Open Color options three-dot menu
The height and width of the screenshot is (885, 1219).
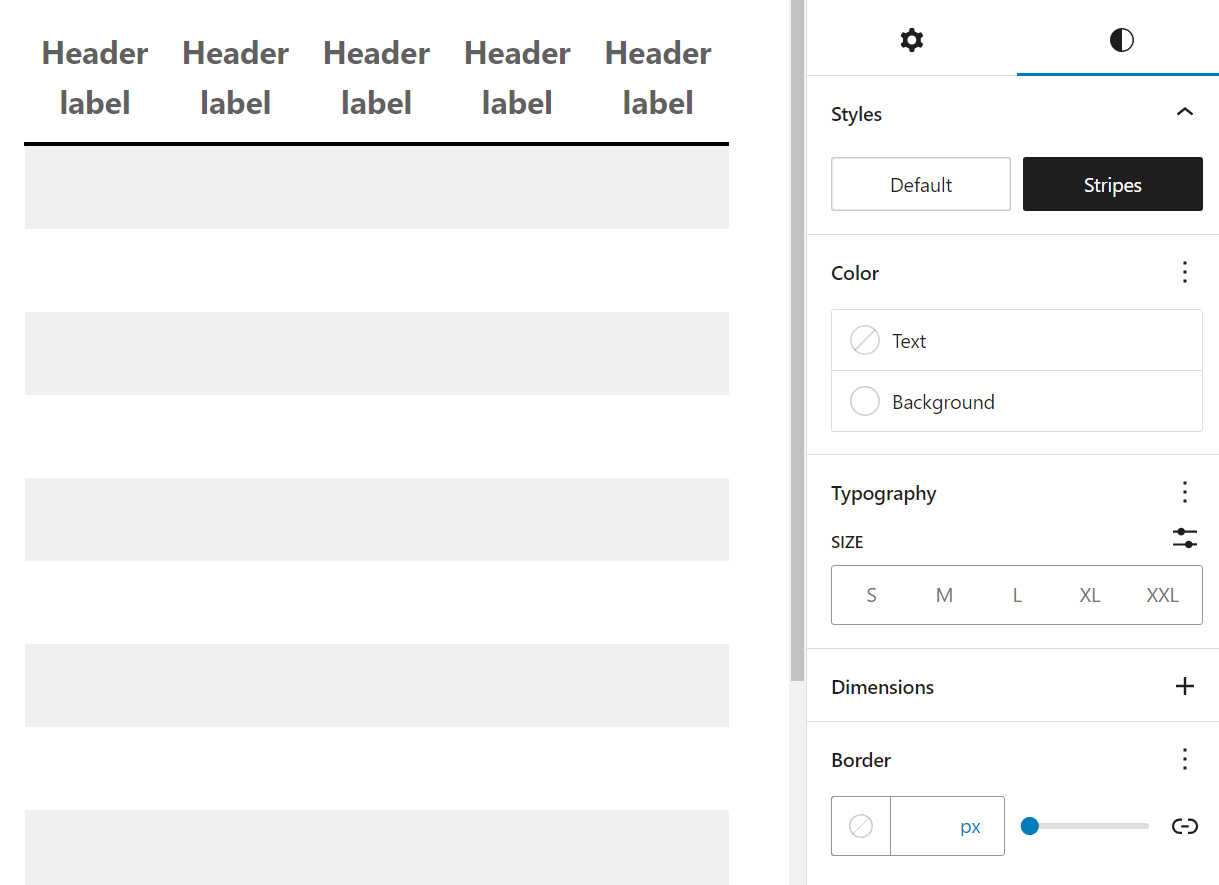(1185, 272)
